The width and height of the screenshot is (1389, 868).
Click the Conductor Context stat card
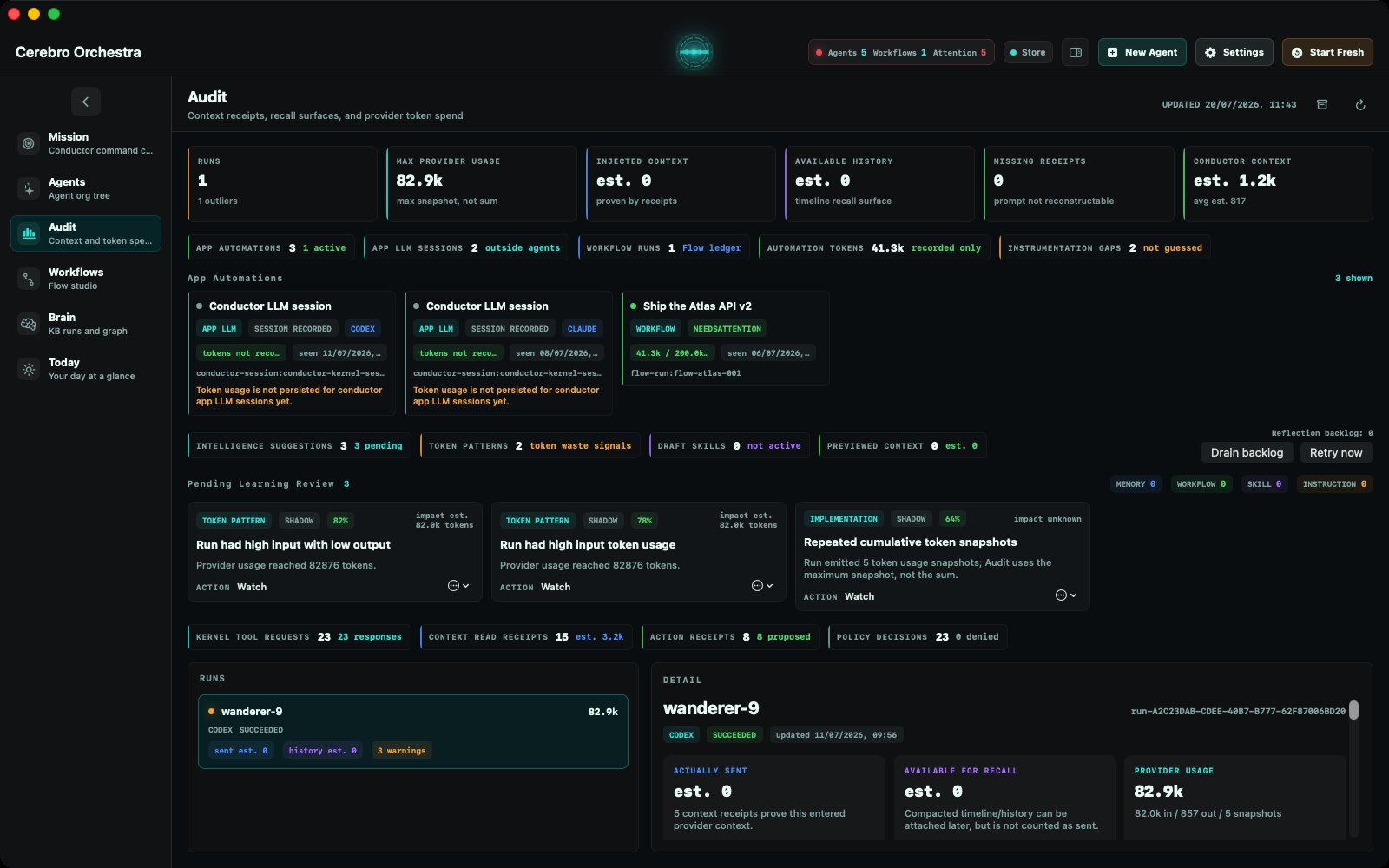click(x=1278, y=183)
